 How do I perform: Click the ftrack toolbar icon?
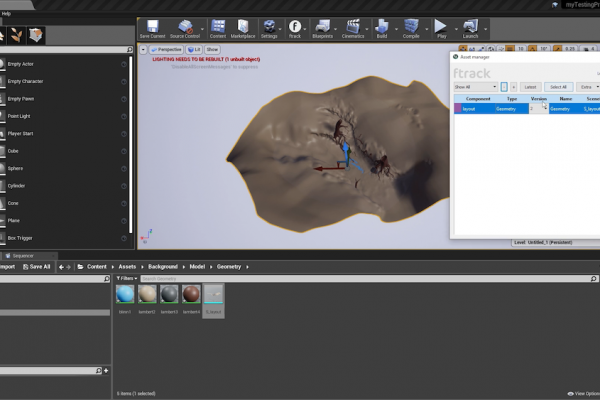(x=295, y=29)
